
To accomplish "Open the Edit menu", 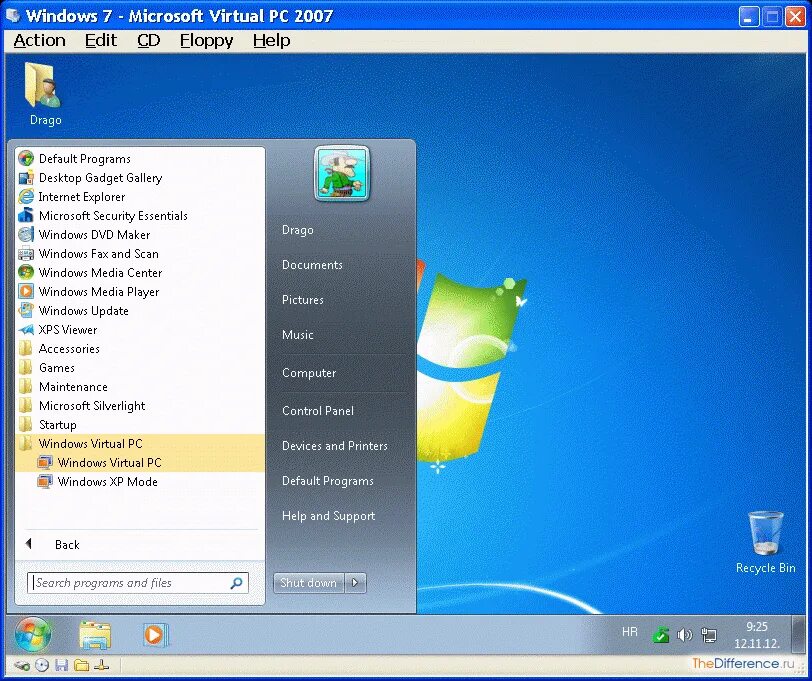I will click(101, 40).
